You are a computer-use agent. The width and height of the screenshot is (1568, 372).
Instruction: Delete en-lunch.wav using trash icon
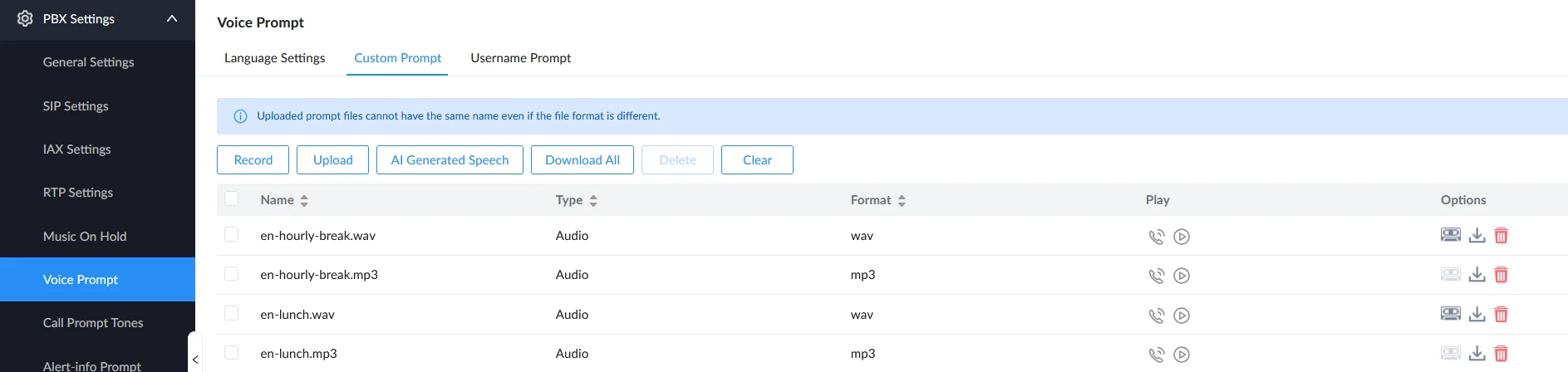(x=1501, y=315)
